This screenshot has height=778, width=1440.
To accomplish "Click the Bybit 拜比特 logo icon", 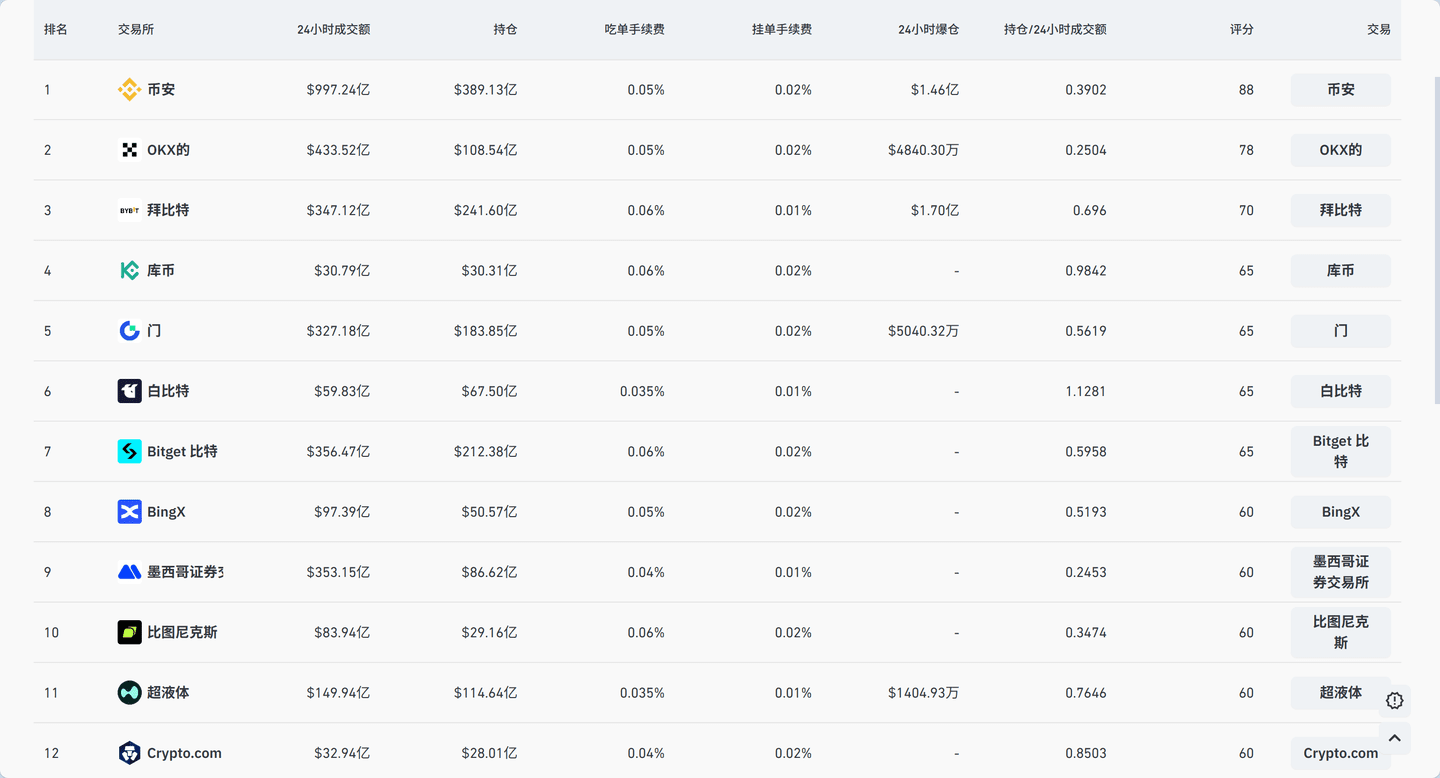I will pyautogui.click(x=129, y=210).
